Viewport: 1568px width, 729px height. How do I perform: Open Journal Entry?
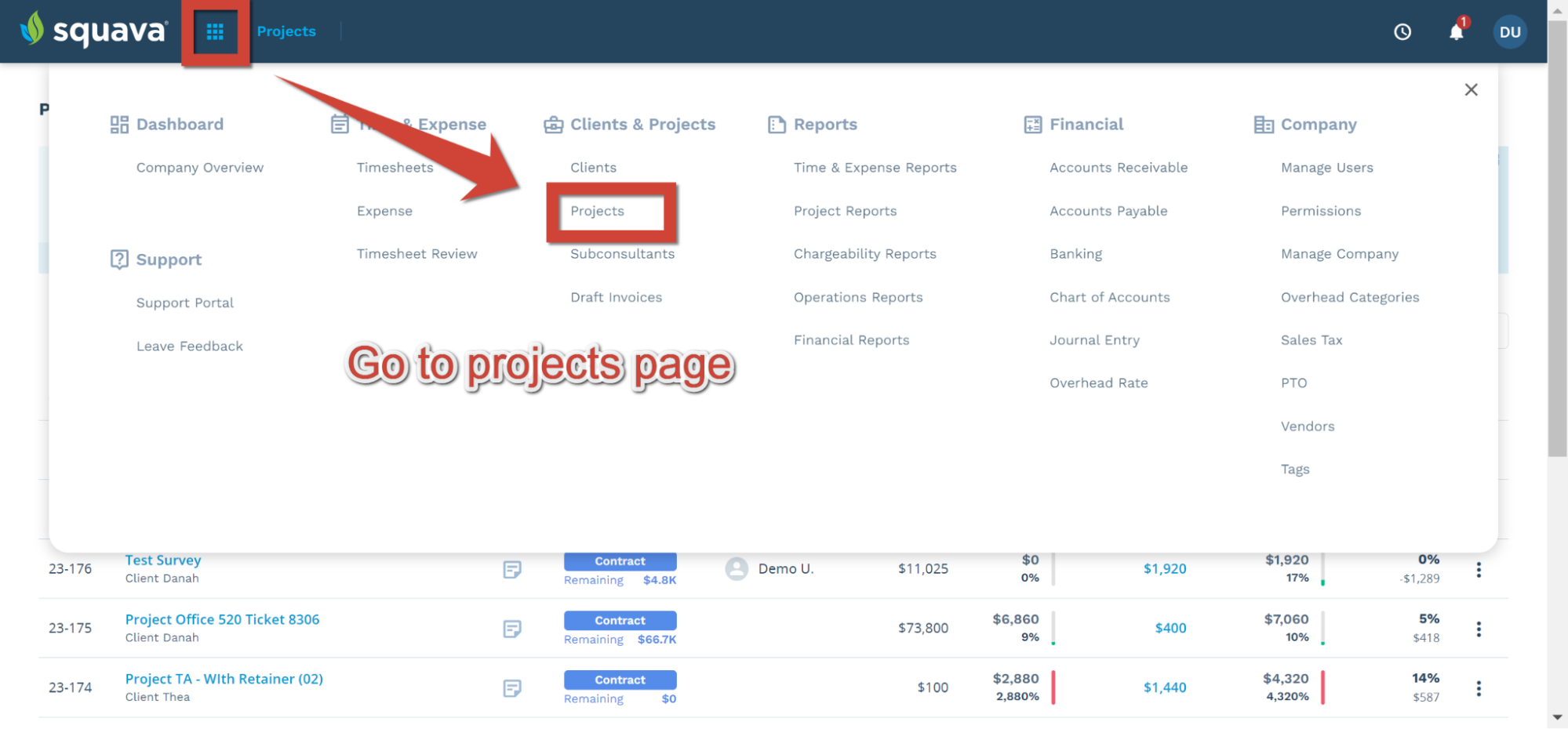pos(1094,340)
